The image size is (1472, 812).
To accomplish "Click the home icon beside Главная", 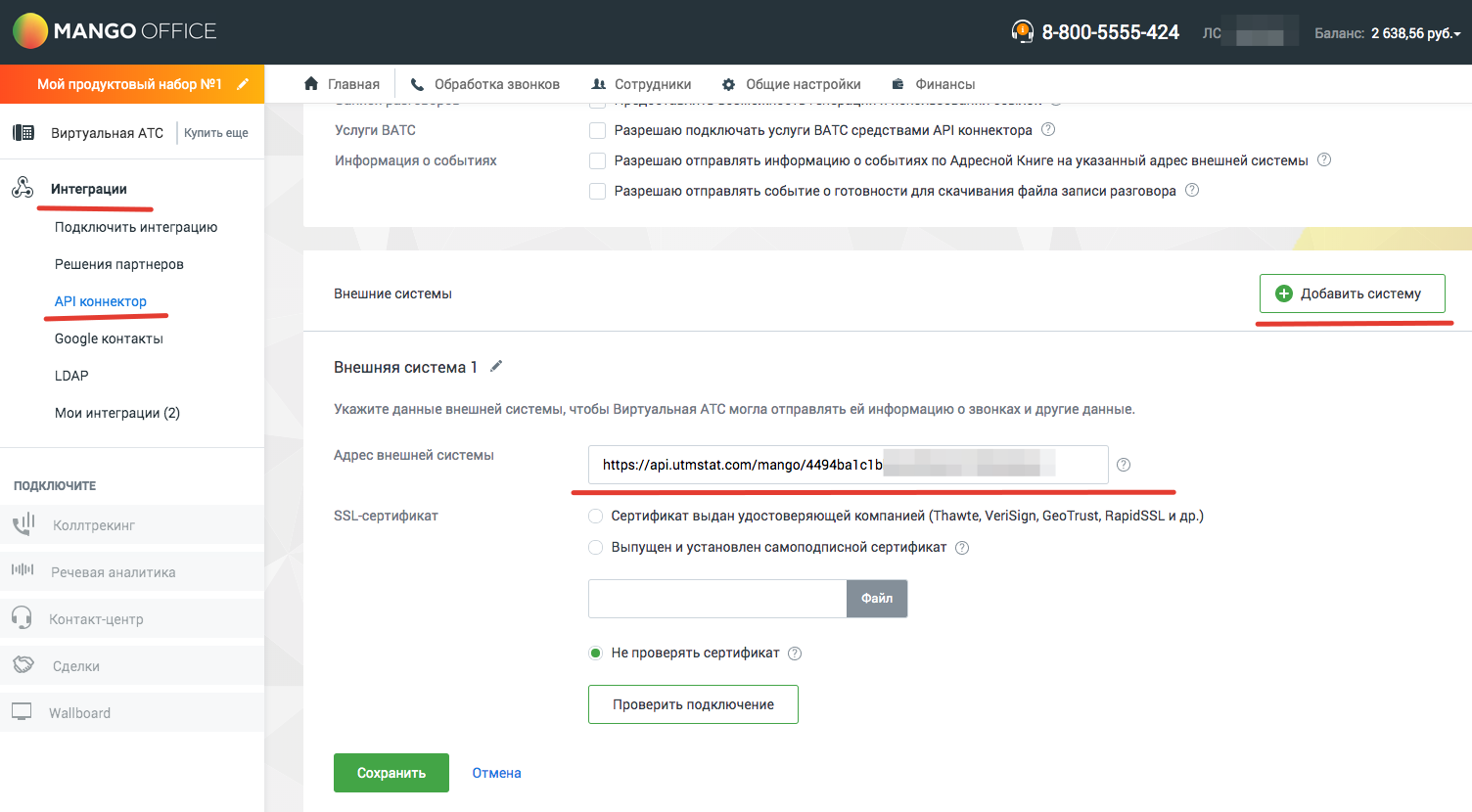I will pos(311,84).
